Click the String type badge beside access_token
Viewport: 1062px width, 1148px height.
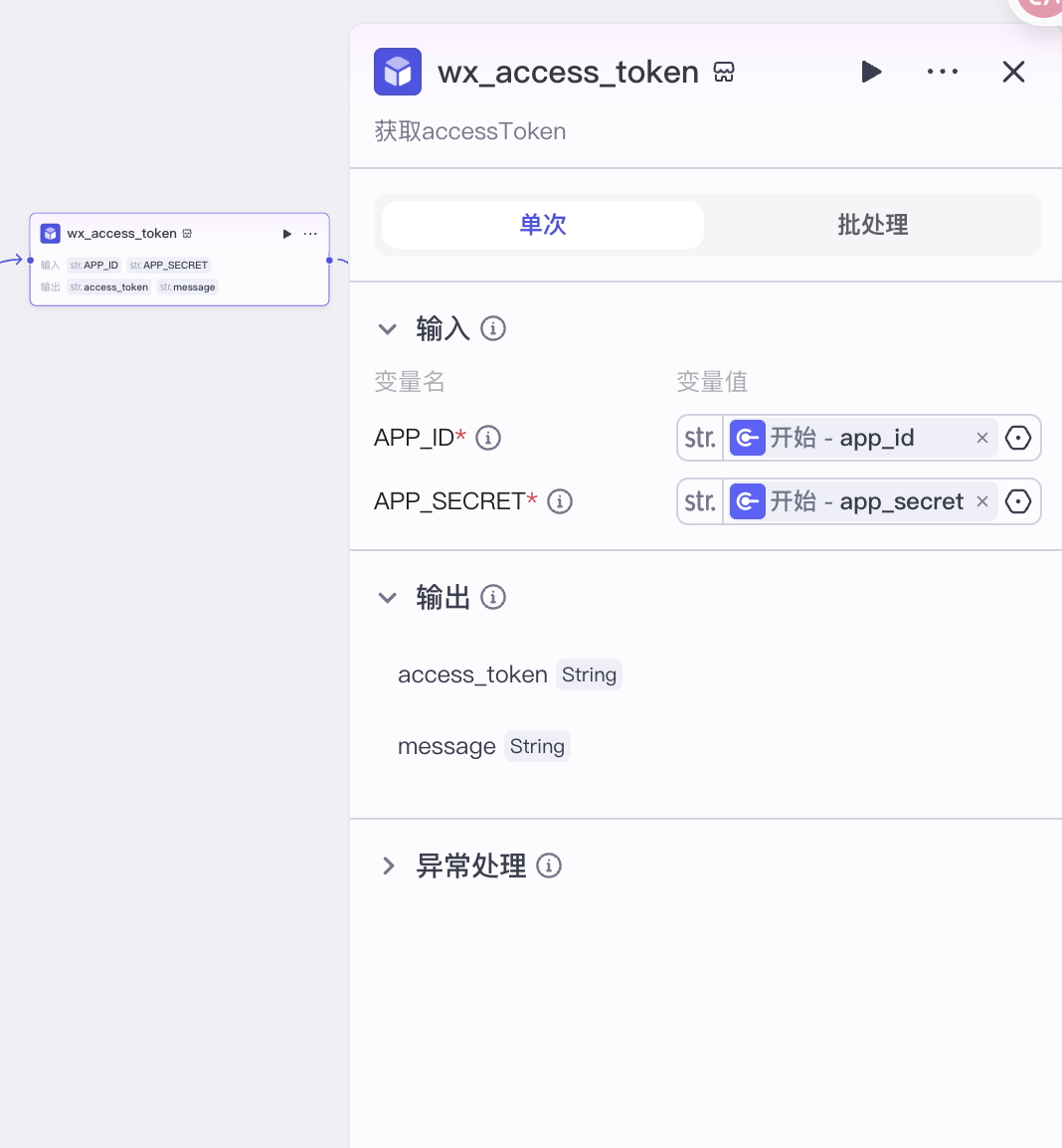click(x=590, y=674)
